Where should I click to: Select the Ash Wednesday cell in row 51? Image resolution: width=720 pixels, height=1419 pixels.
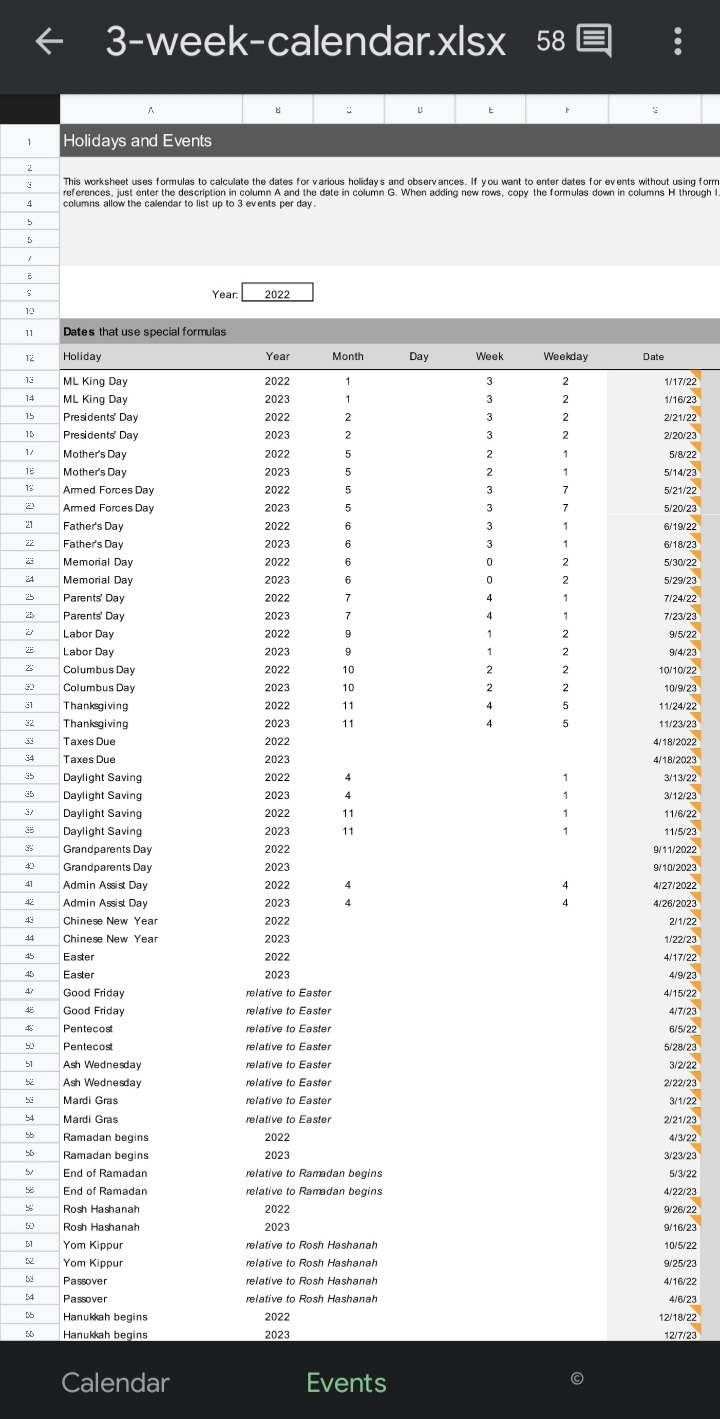[151, 1065]
